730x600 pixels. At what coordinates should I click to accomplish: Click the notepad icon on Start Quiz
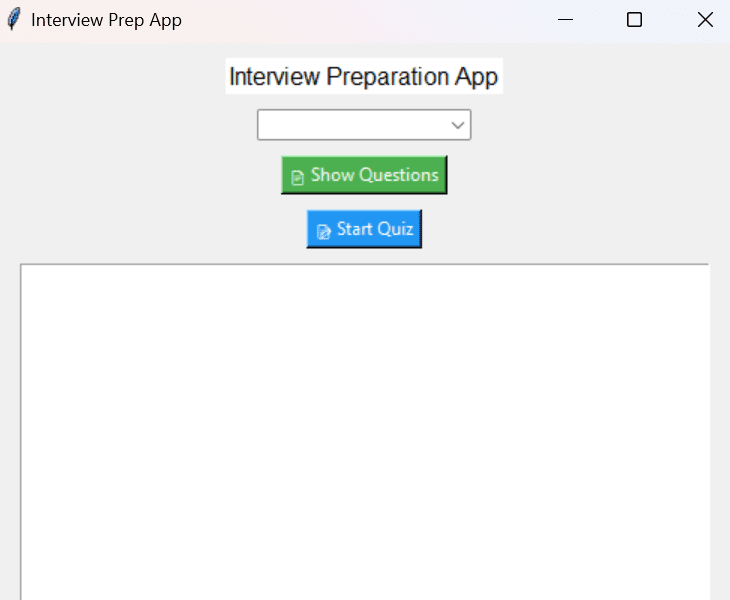coord(324,231)
